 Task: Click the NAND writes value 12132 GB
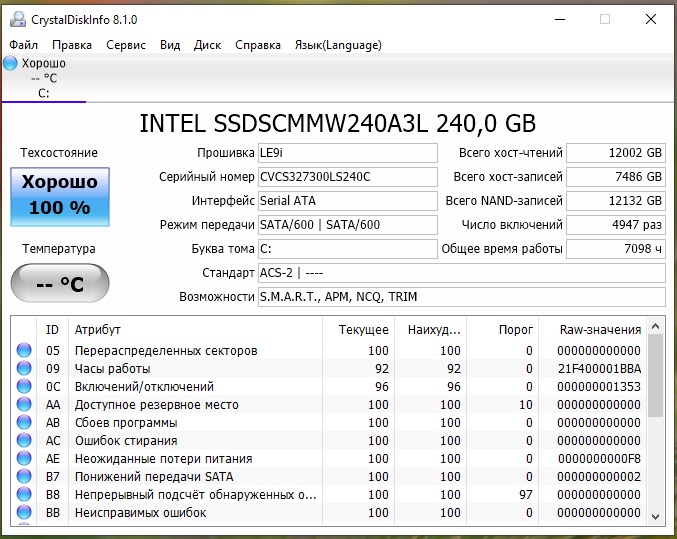(616, 201)
